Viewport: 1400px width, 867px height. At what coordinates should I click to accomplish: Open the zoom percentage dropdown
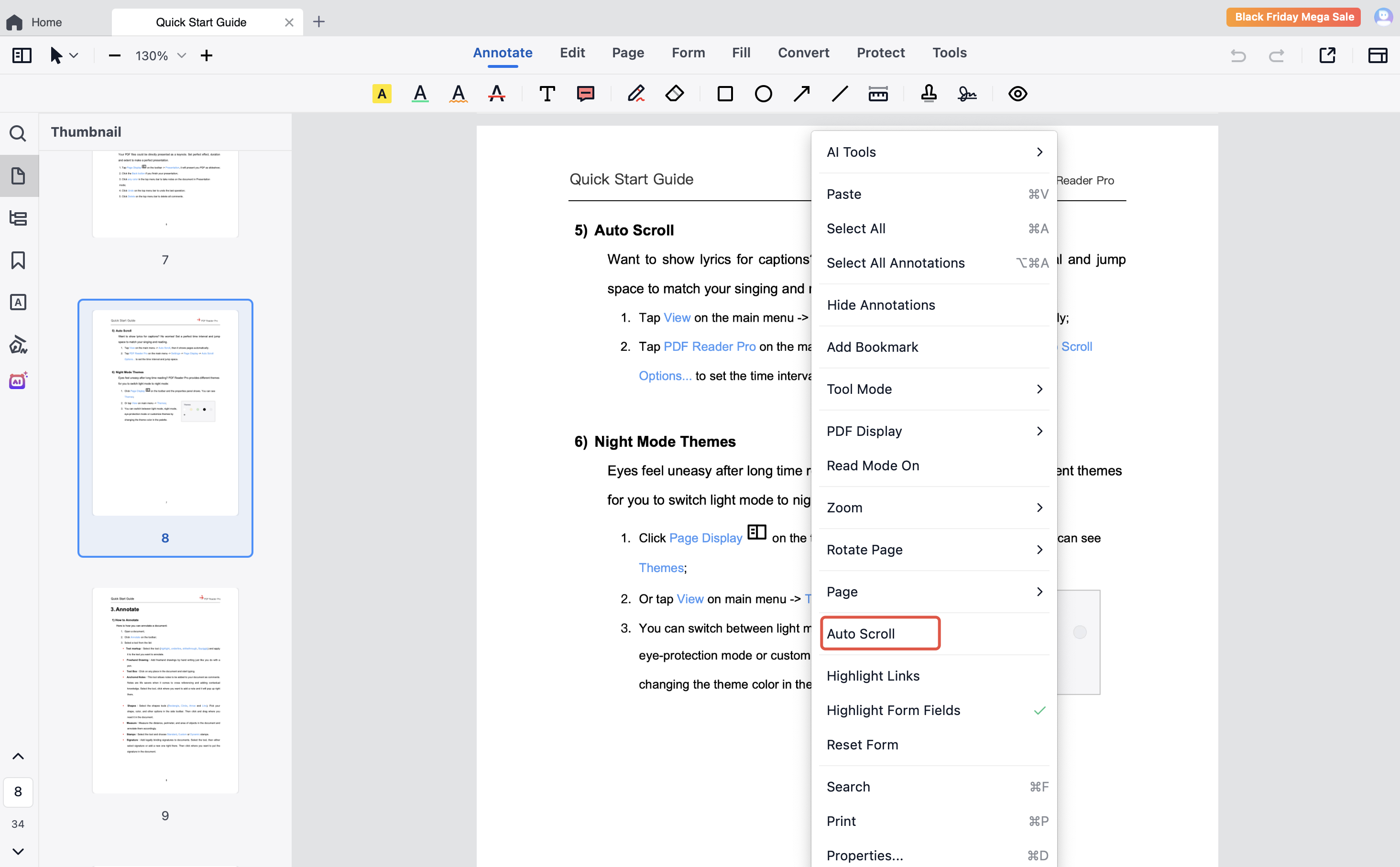pos(181,55)
